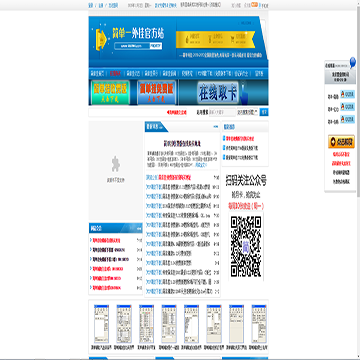Click the missing plugin placeholder icon
This screenshot has height=360, width=360.
point(116,164)
